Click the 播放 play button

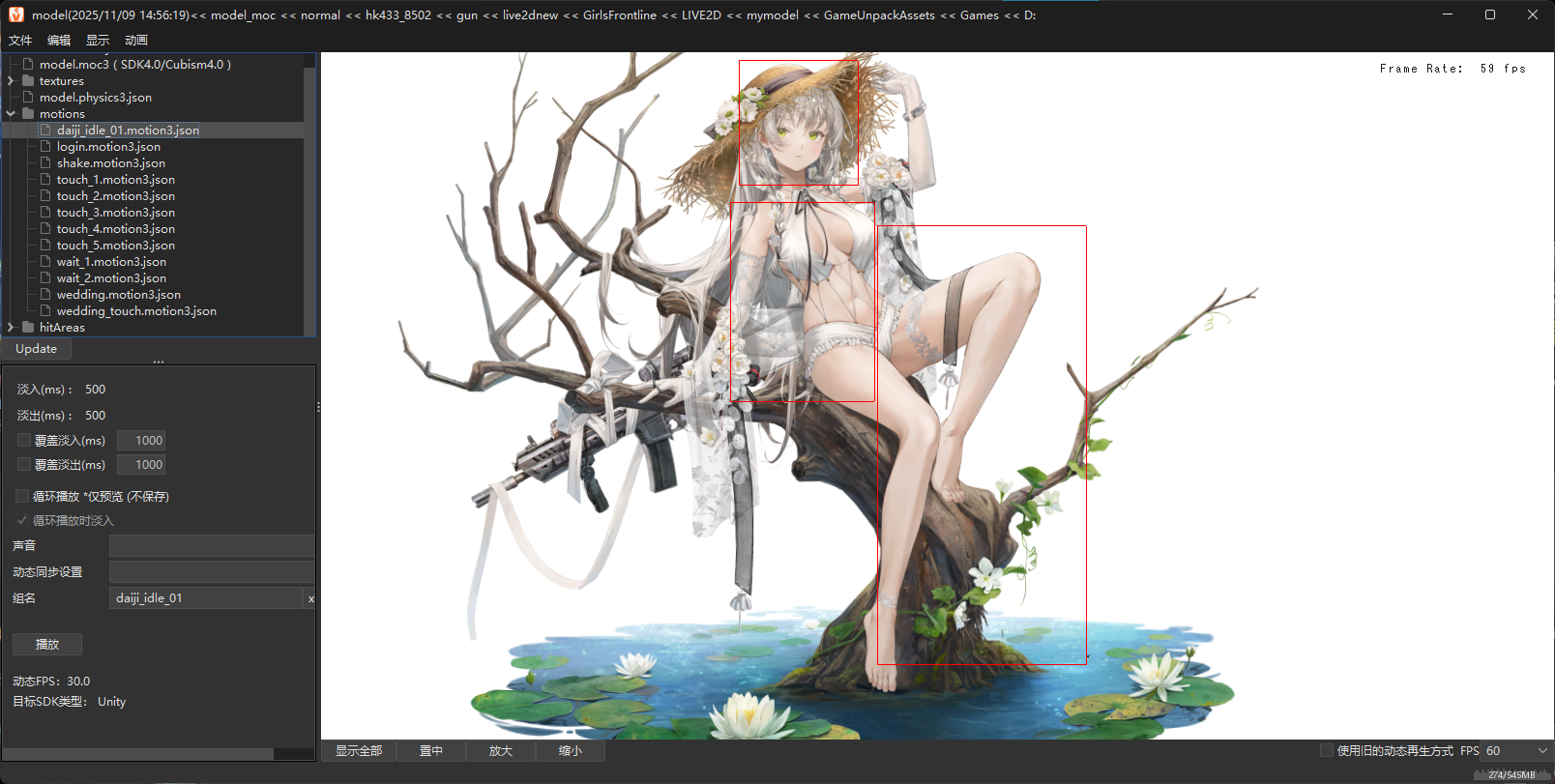47,644
